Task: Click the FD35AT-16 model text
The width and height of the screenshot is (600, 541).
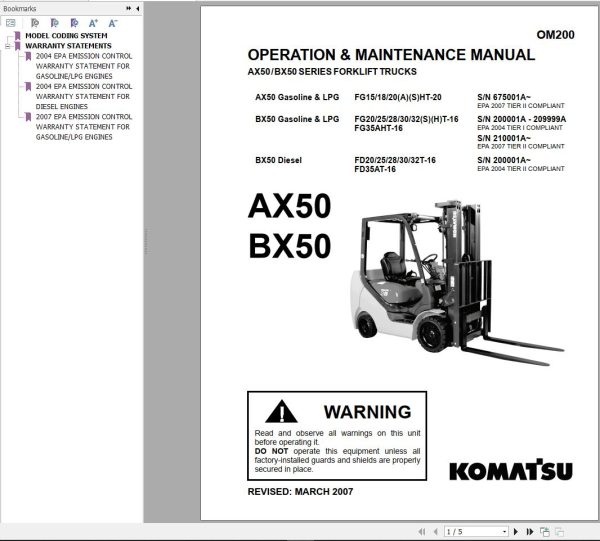Action: tap(375, 169)
